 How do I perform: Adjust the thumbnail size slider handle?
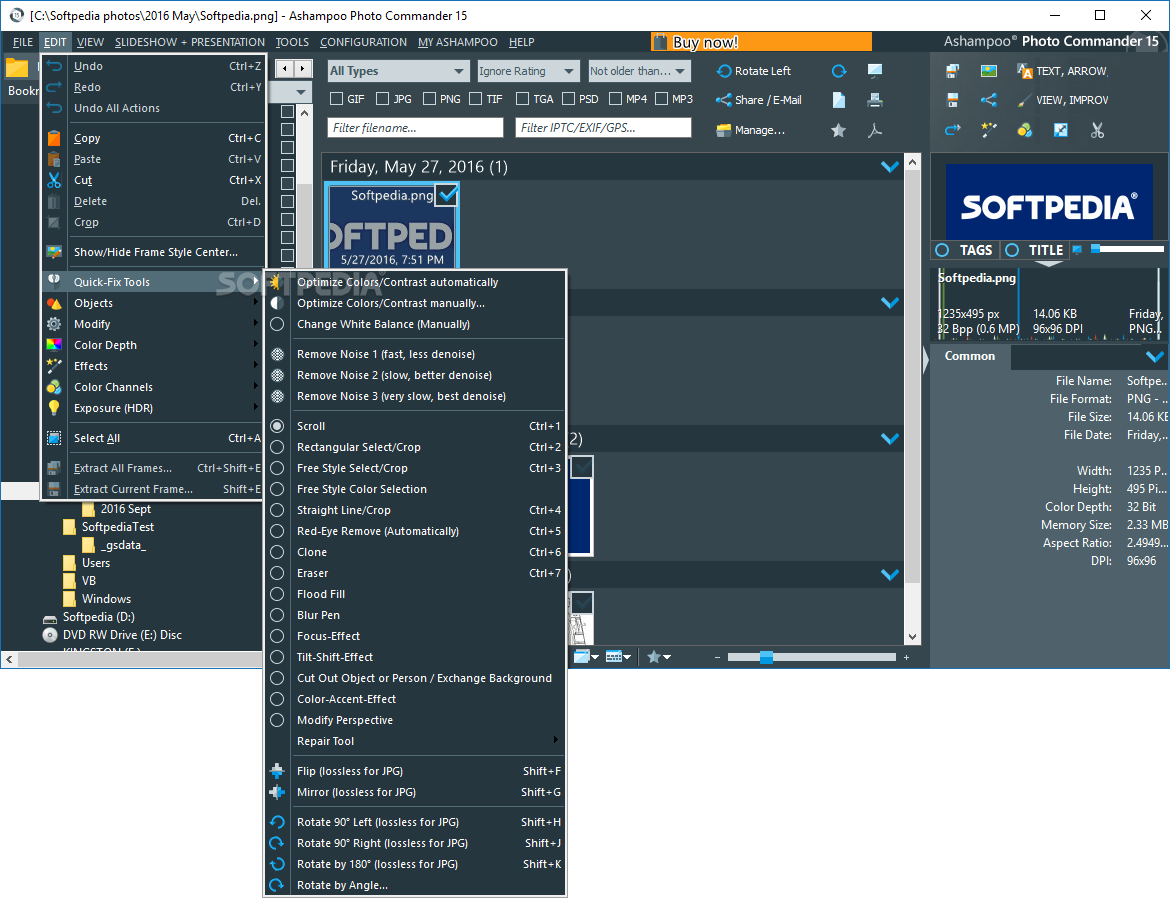pyautogui.click(x=766, y=657)
